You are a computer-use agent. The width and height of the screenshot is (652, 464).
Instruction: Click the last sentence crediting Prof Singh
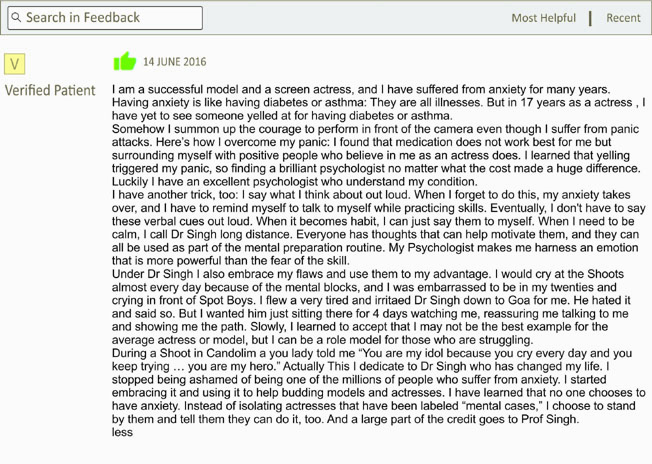point(453,419)
